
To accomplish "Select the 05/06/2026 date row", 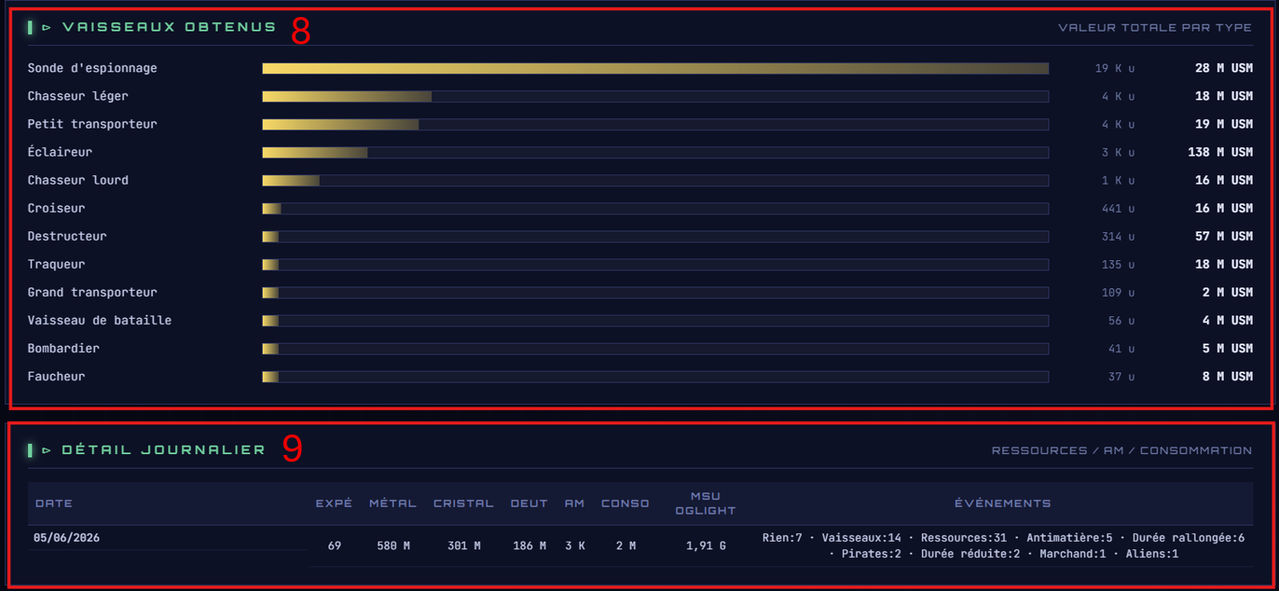I will [66, 537].
